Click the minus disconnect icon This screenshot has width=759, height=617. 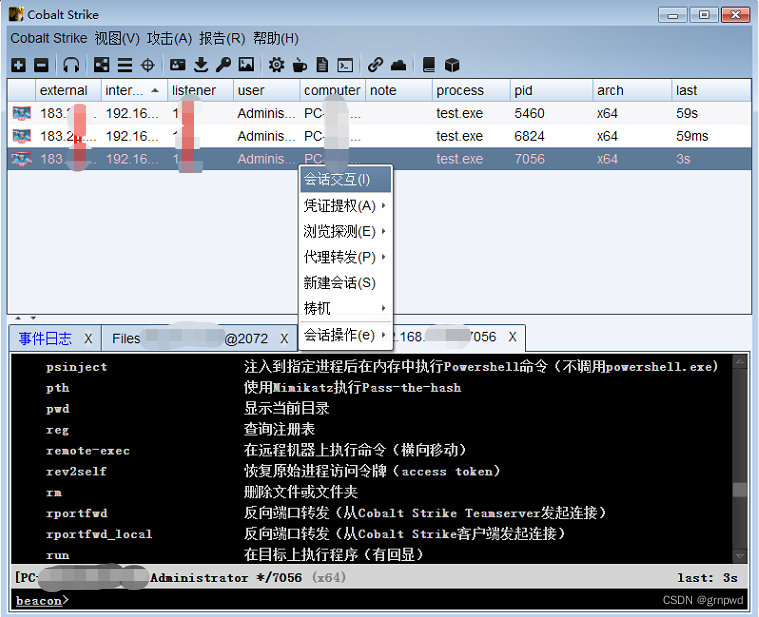click(41, 65)
